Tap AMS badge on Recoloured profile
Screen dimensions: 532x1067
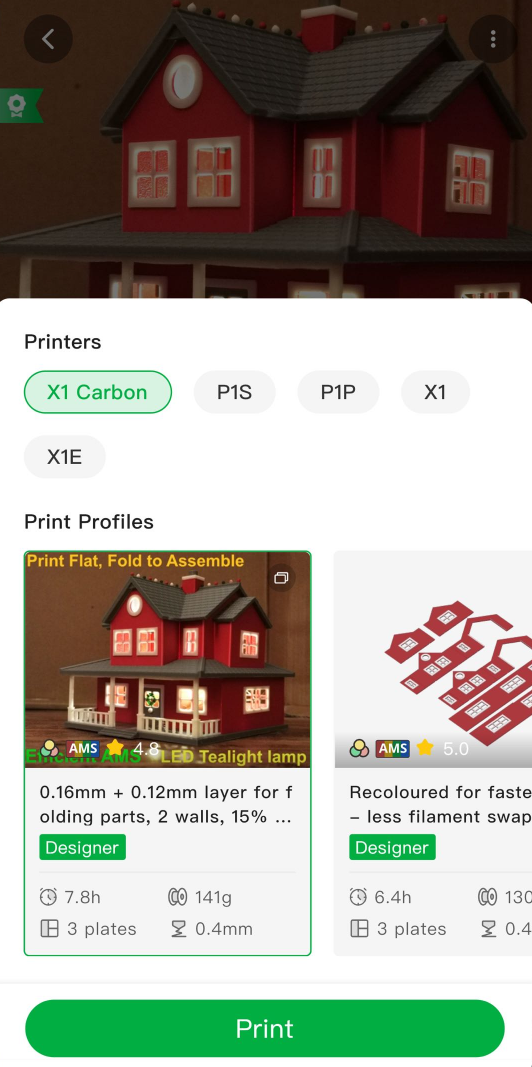click(x=393, y=749)
